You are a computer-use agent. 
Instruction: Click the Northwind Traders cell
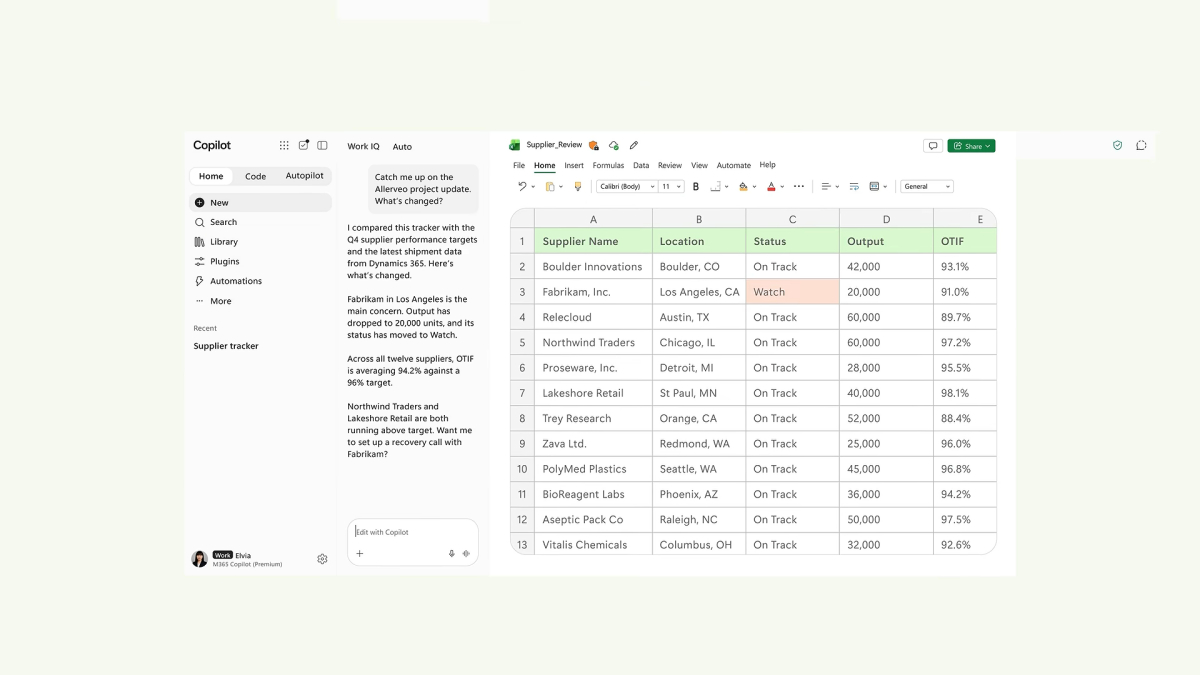[x=593, y=342]
